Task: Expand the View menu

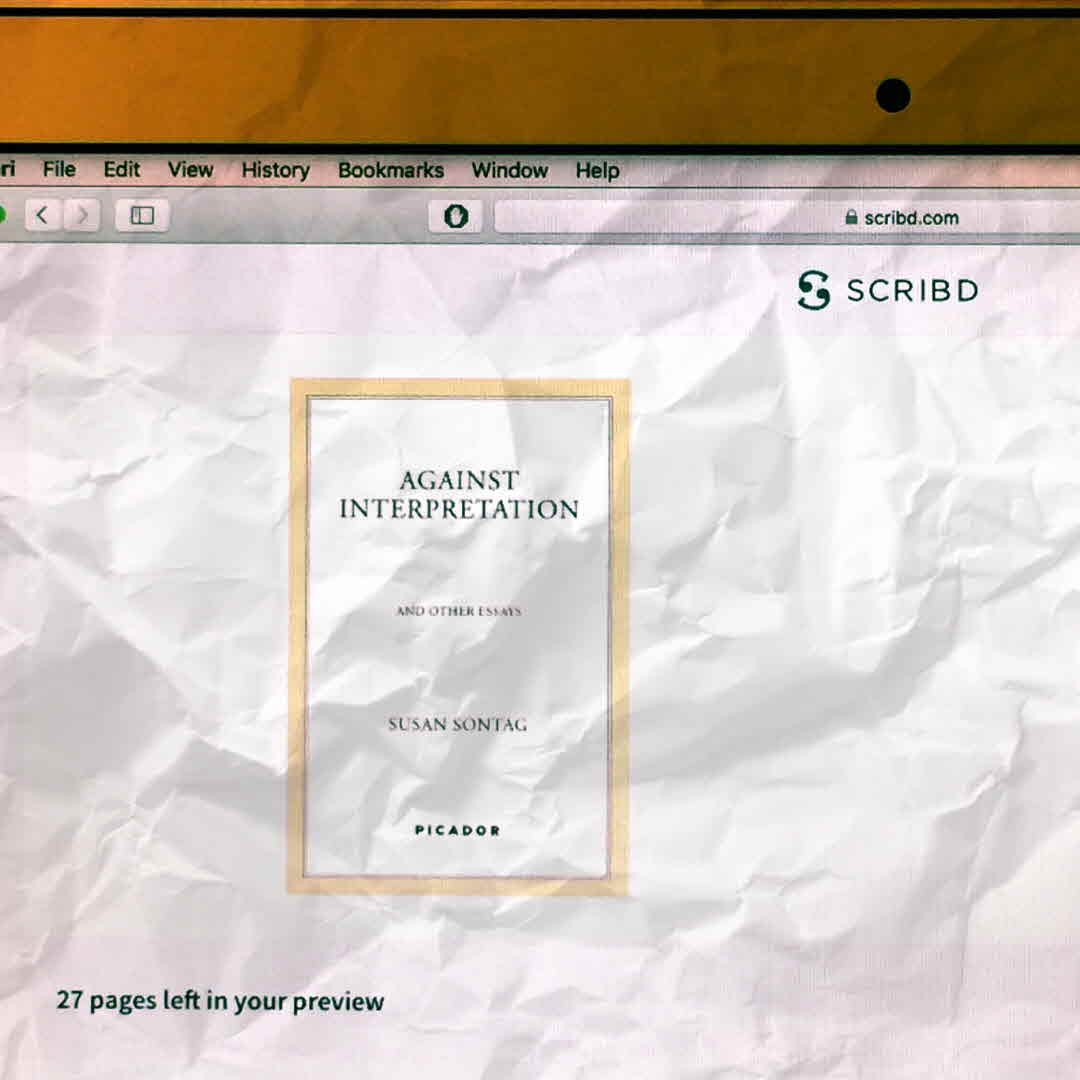Action: click(190, 170)
